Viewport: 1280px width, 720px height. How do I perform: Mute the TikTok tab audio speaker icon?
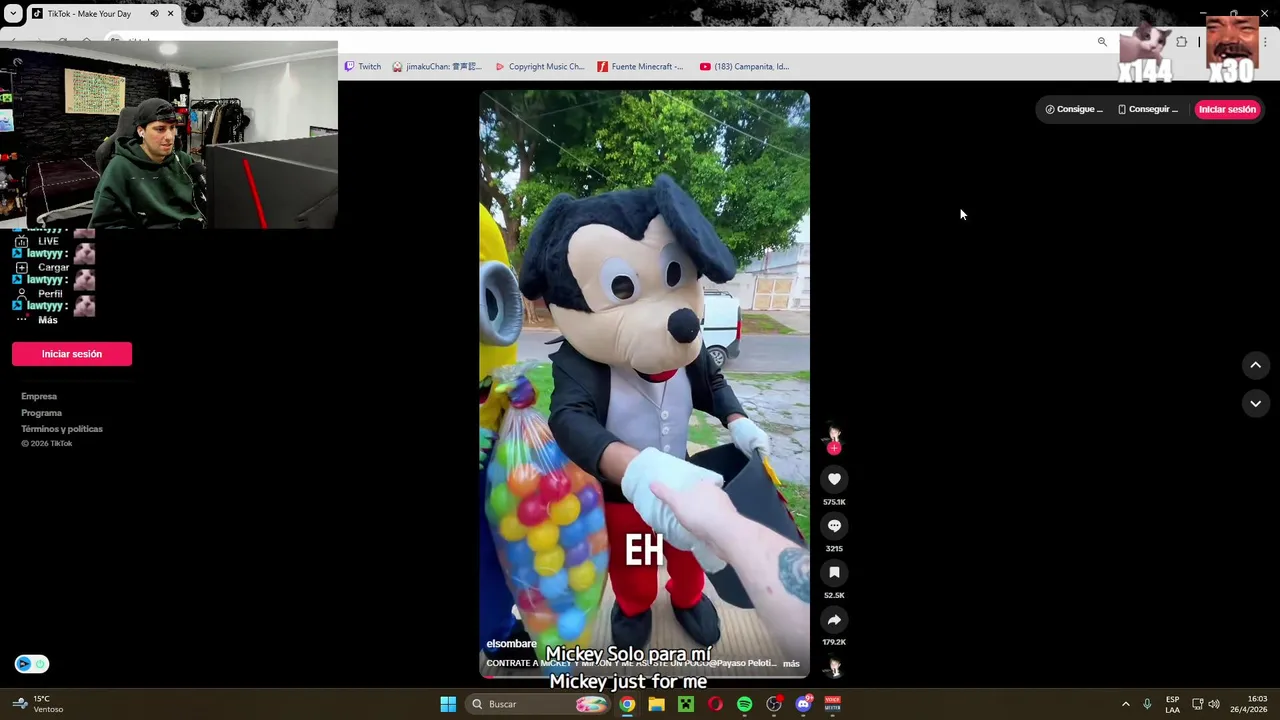(x=154, y=13)
